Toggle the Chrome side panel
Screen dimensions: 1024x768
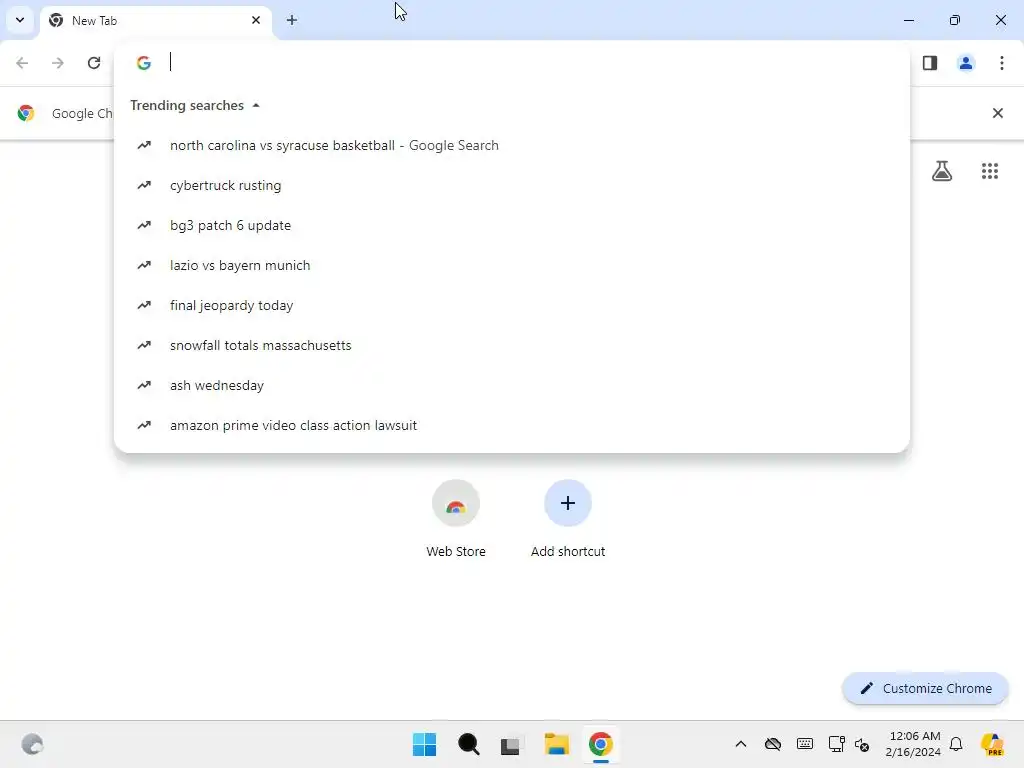coord(930,63)
